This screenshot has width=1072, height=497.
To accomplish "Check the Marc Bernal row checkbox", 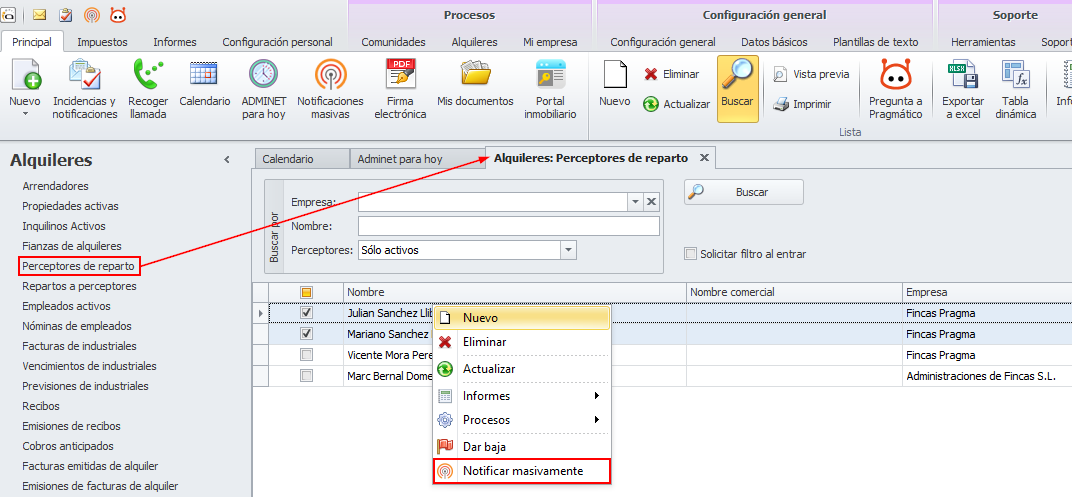I will pyautogui.click(x=307, y=376).
